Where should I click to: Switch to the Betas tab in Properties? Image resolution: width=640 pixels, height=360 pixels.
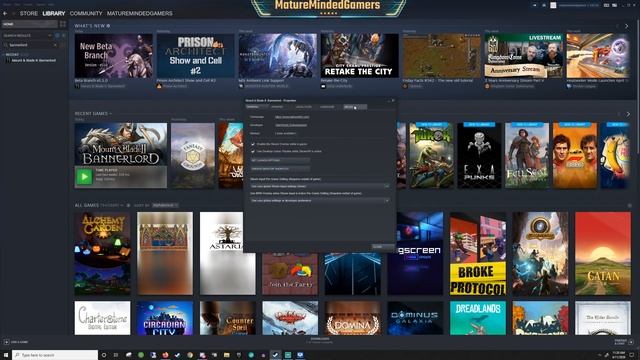pyautogui.click(x=354, y=107)
